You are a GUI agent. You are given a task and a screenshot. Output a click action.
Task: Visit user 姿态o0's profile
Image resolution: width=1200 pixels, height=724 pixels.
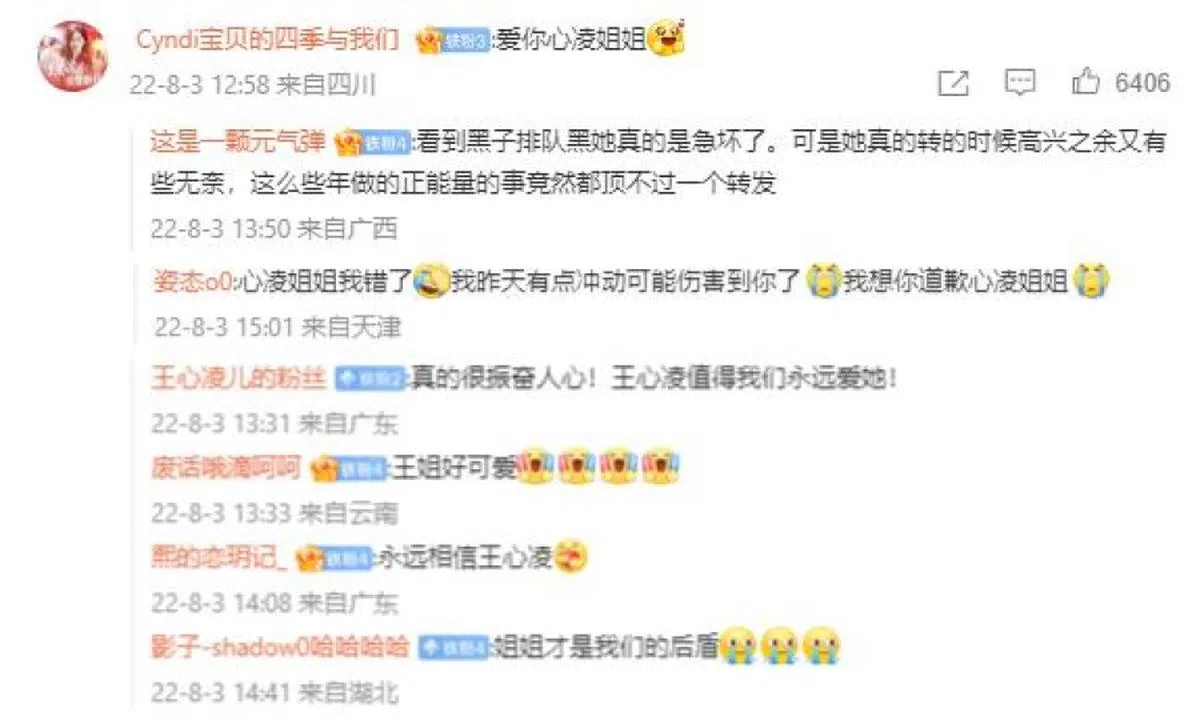click(192, 283)
